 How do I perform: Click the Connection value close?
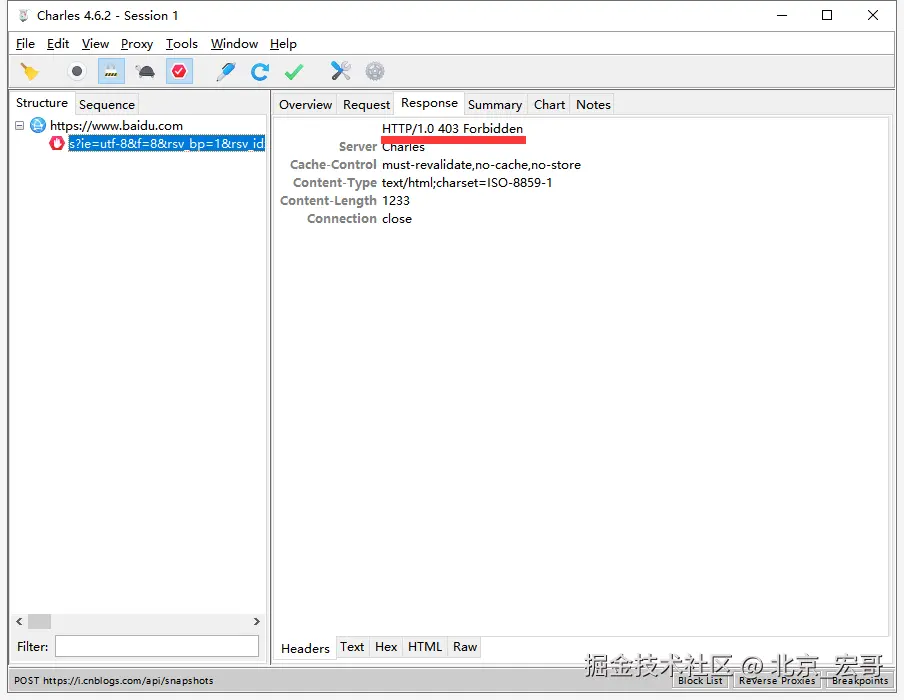(397, 219)
